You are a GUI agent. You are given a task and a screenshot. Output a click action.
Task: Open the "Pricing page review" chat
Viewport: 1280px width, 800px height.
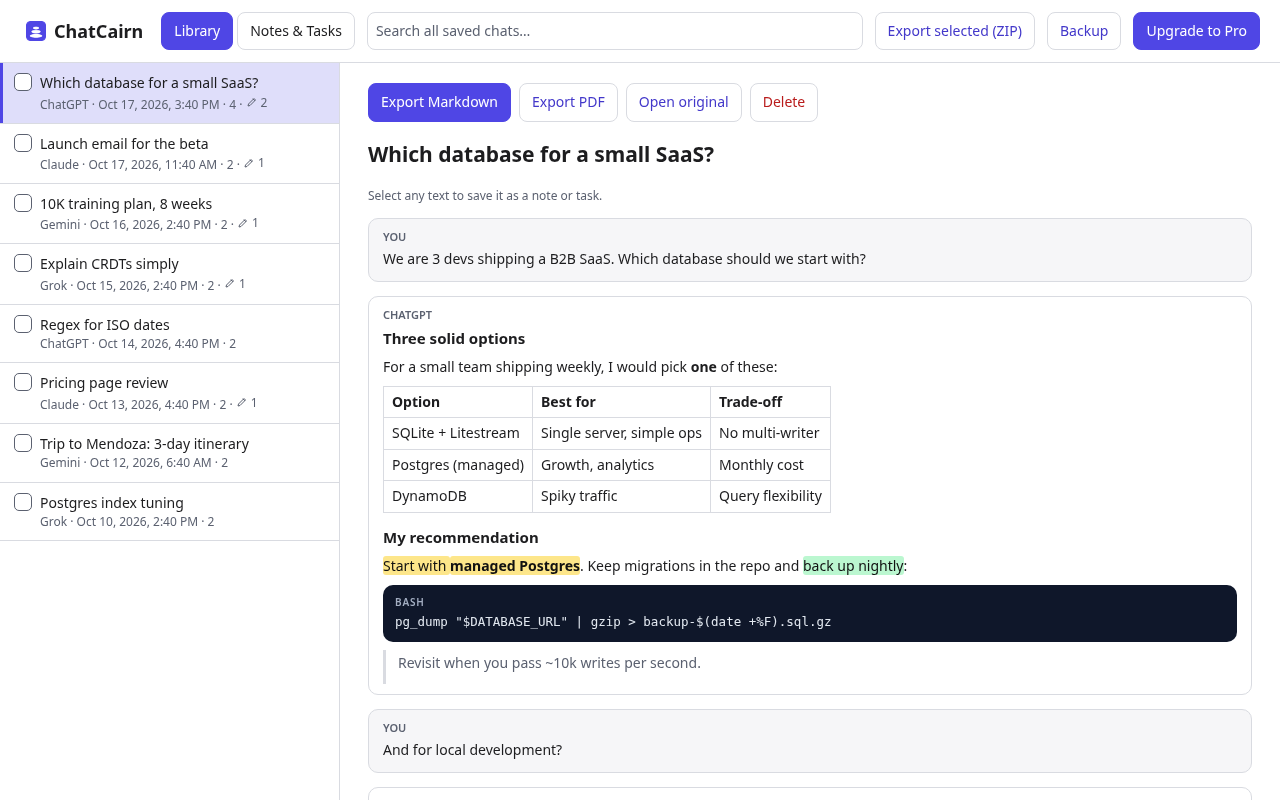(170, 393)
